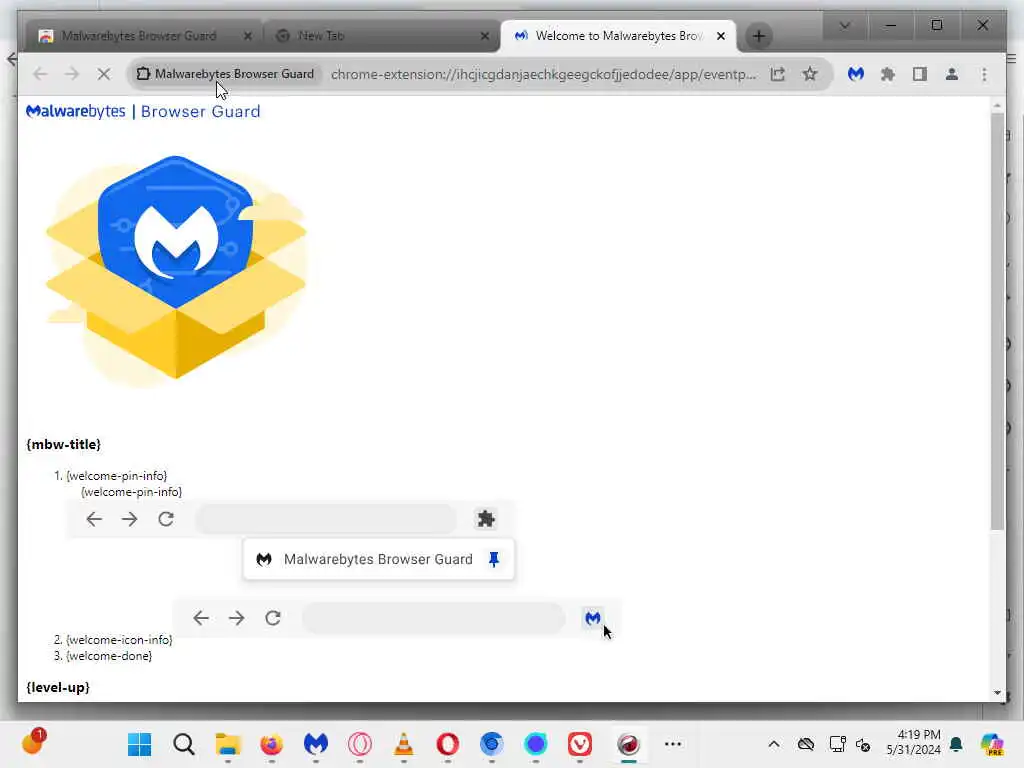Open the Extensions puzzle piece menu
This screenshot has height=768, width=1024.
(x=888, y=74)
